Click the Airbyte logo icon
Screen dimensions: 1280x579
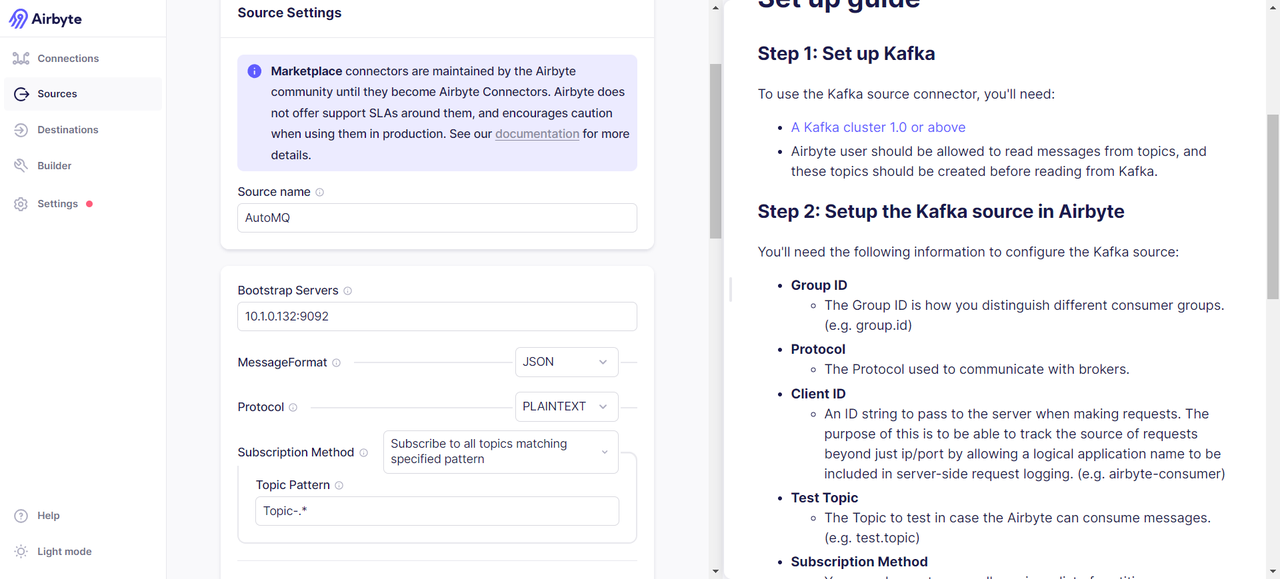point(18,20)
